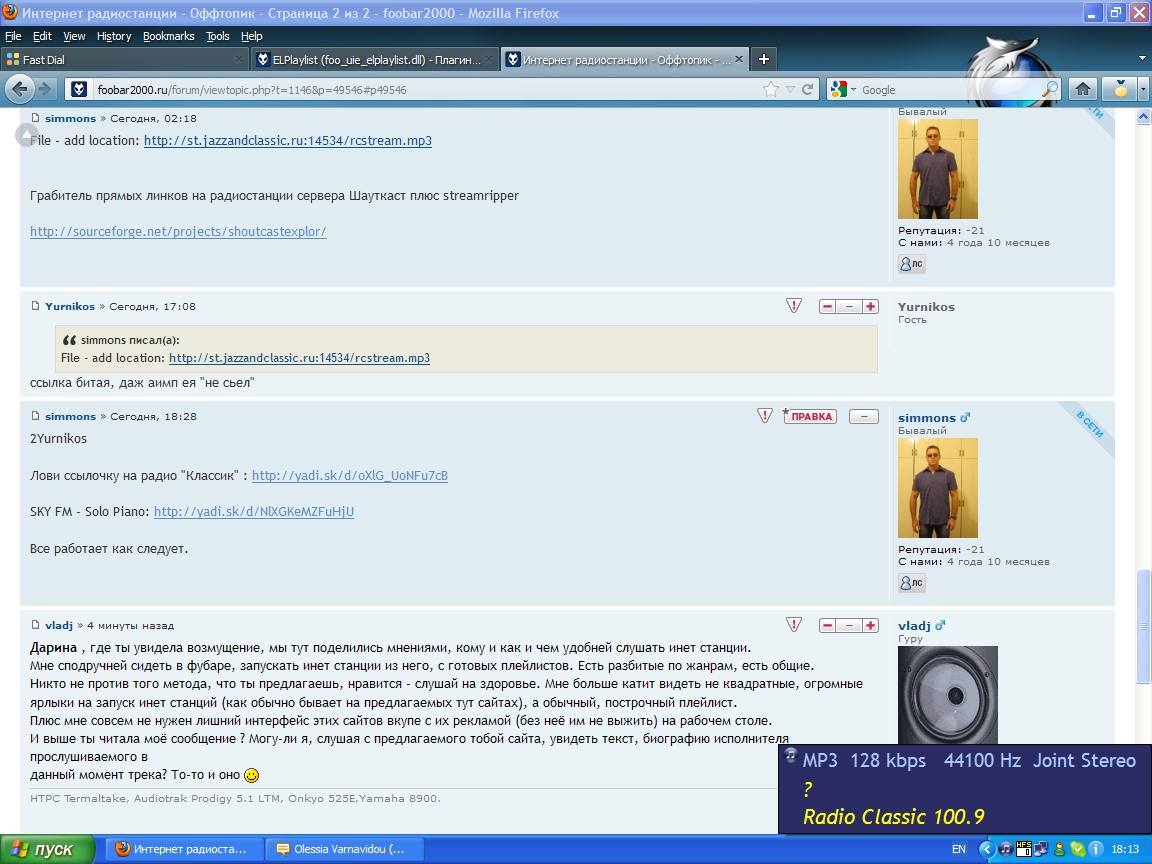Bookmark this page with the star icon
Image resolution: width=1152 pixels, height=864 pixels.
[771, 89]
